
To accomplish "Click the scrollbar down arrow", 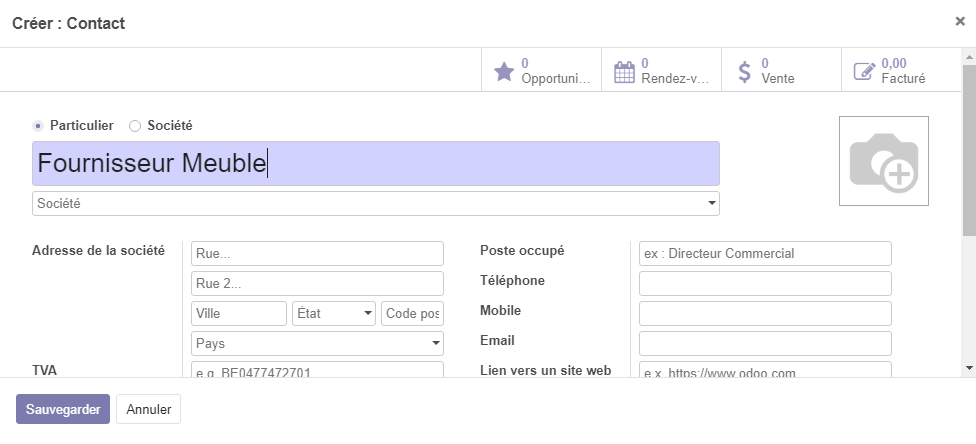I will pos(968,369).
